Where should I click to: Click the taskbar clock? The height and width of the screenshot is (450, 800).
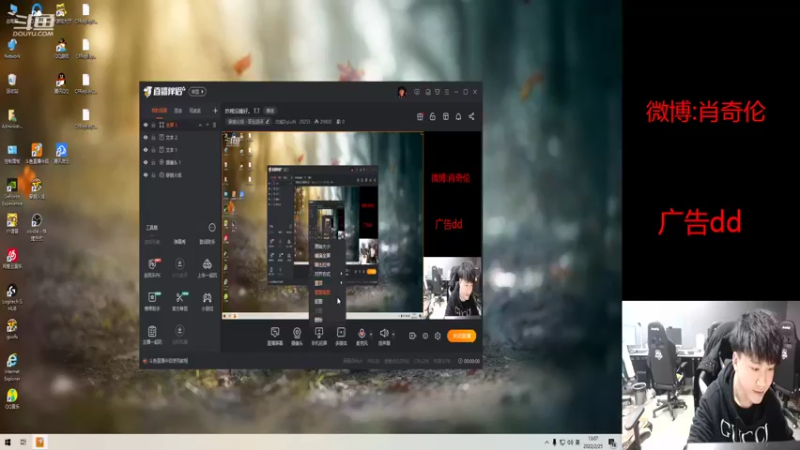point(593,442)
